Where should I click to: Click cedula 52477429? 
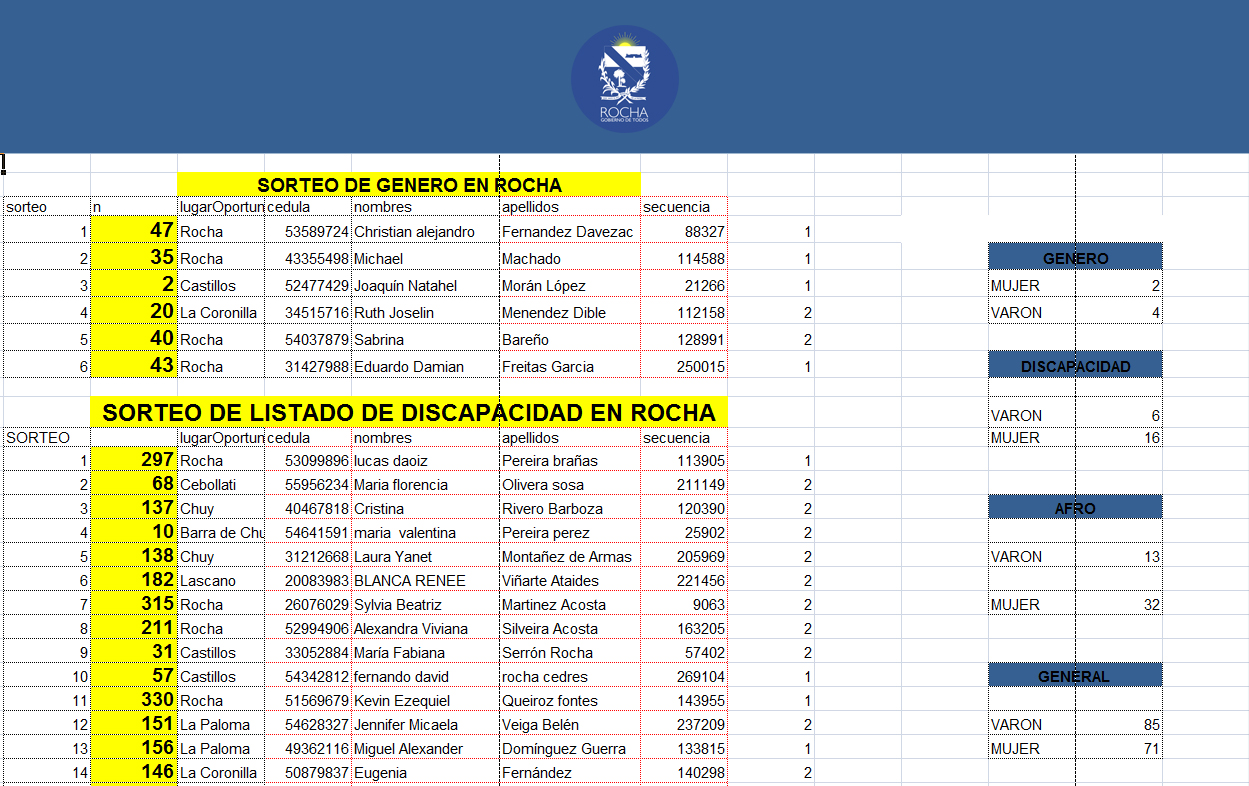(317, 285)
